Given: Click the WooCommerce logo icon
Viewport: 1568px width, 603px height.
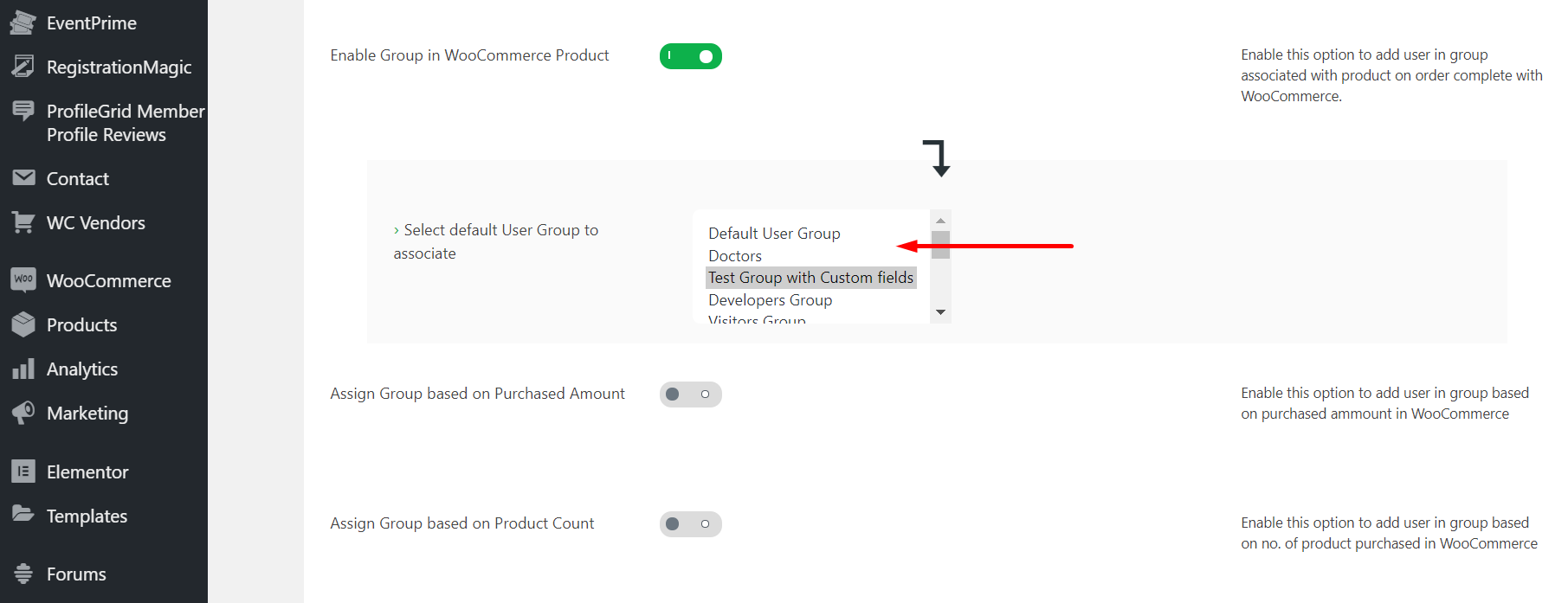Looking at the screenshot, I should (23, 279).
